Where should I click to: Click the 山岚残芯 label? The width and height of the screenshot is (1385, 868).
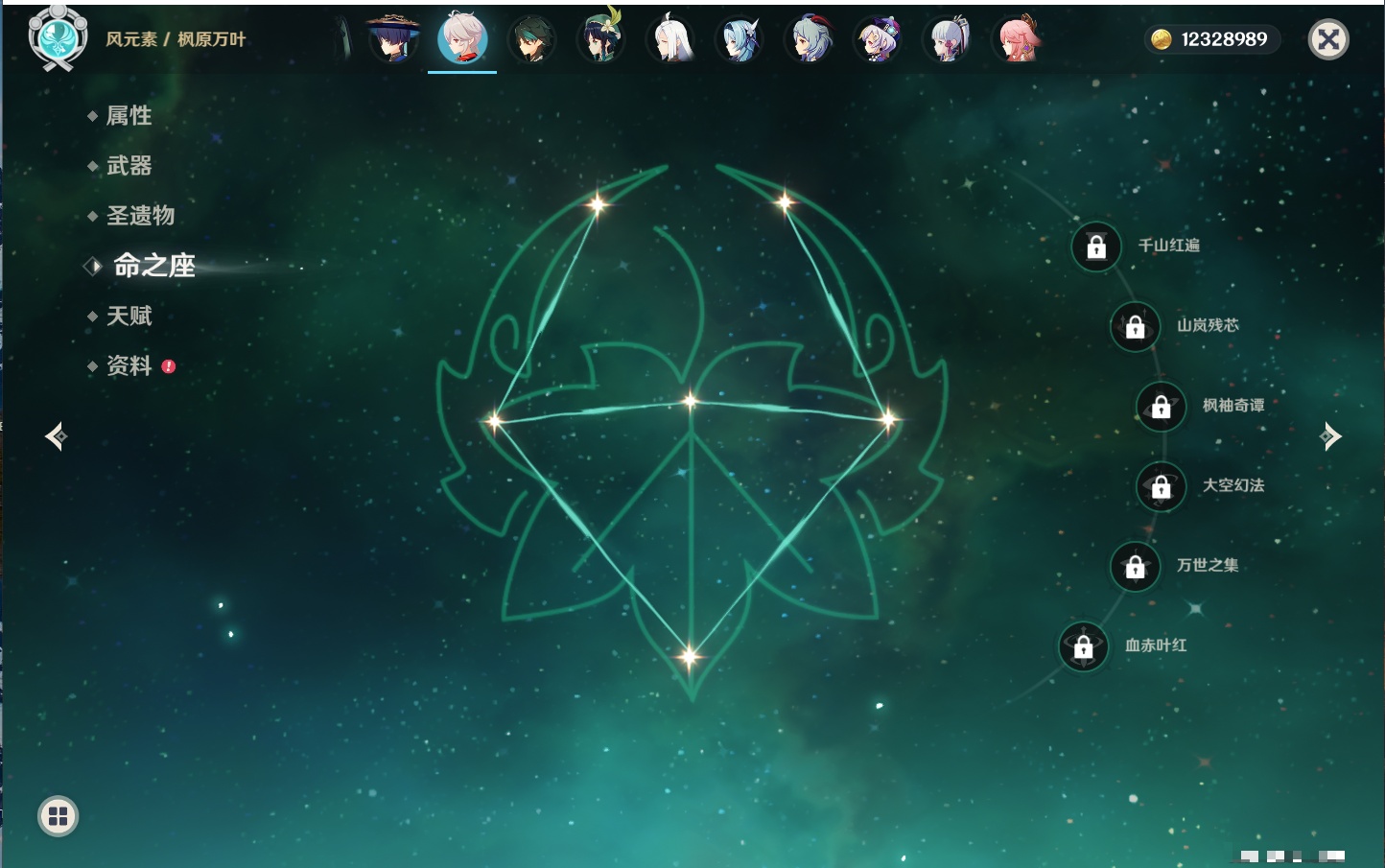[x=1208, y=325]
